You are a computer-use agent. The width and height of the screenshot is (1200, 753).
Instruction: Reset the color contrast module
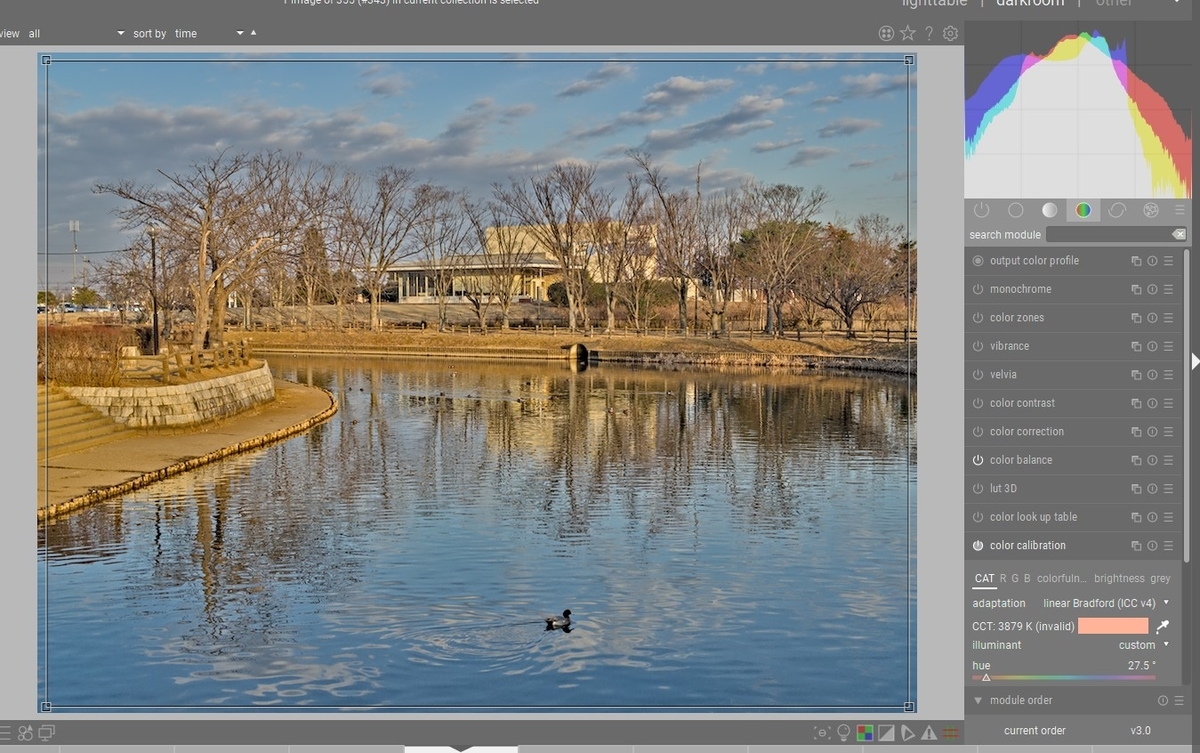pos(1152,403)
